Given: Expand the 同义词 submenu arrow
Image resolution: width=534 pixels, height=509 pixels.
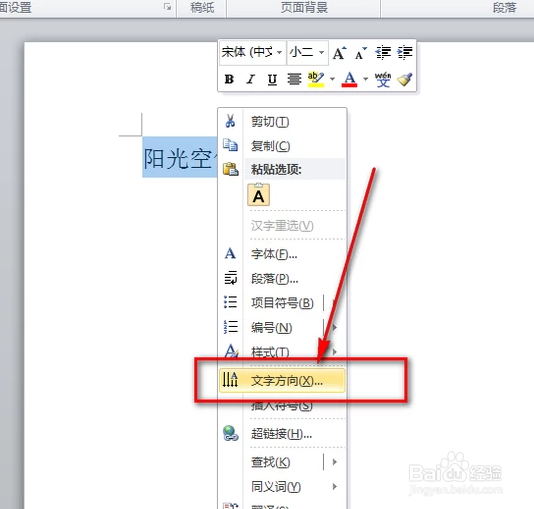Looking at the screenshot, I should point(334,486).
